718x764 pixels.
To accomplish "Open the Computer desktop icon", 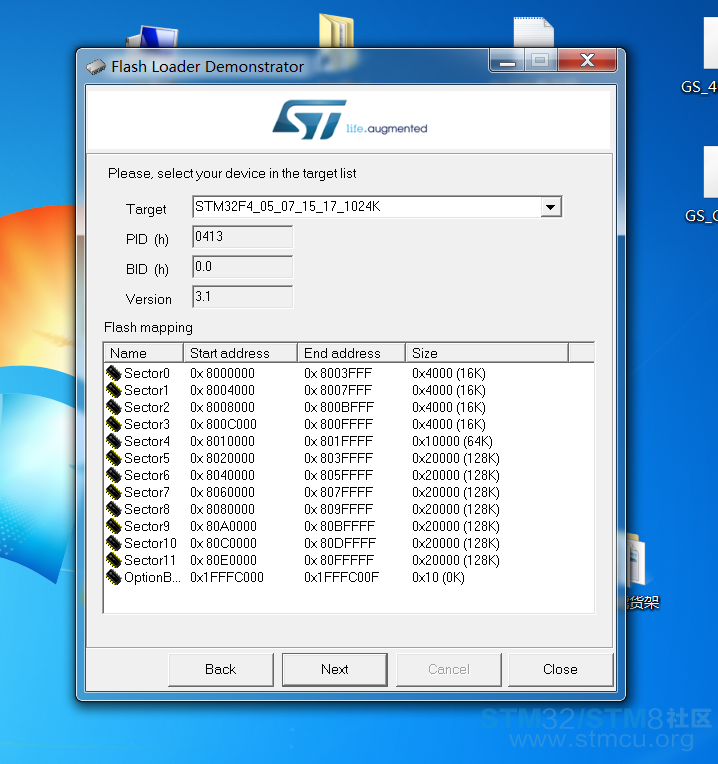I will pos(152,37).
